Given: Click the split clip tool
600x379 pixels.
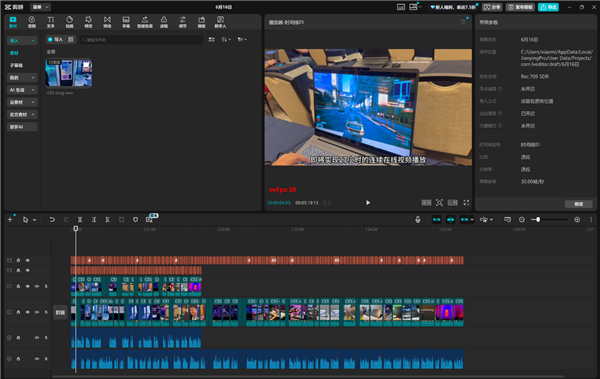Looking at the screenshot, I should tap(80, 219).
